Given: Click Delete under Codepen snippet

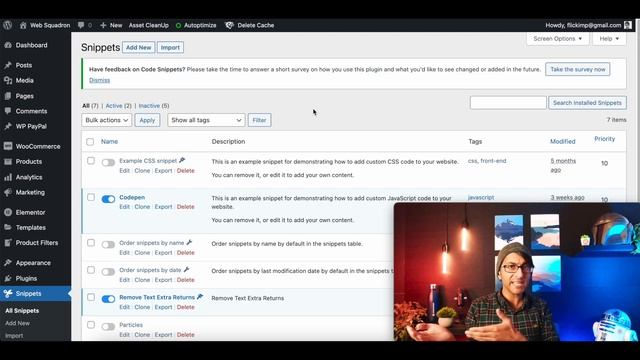Looking at the screenshot, I should [186, 207].
